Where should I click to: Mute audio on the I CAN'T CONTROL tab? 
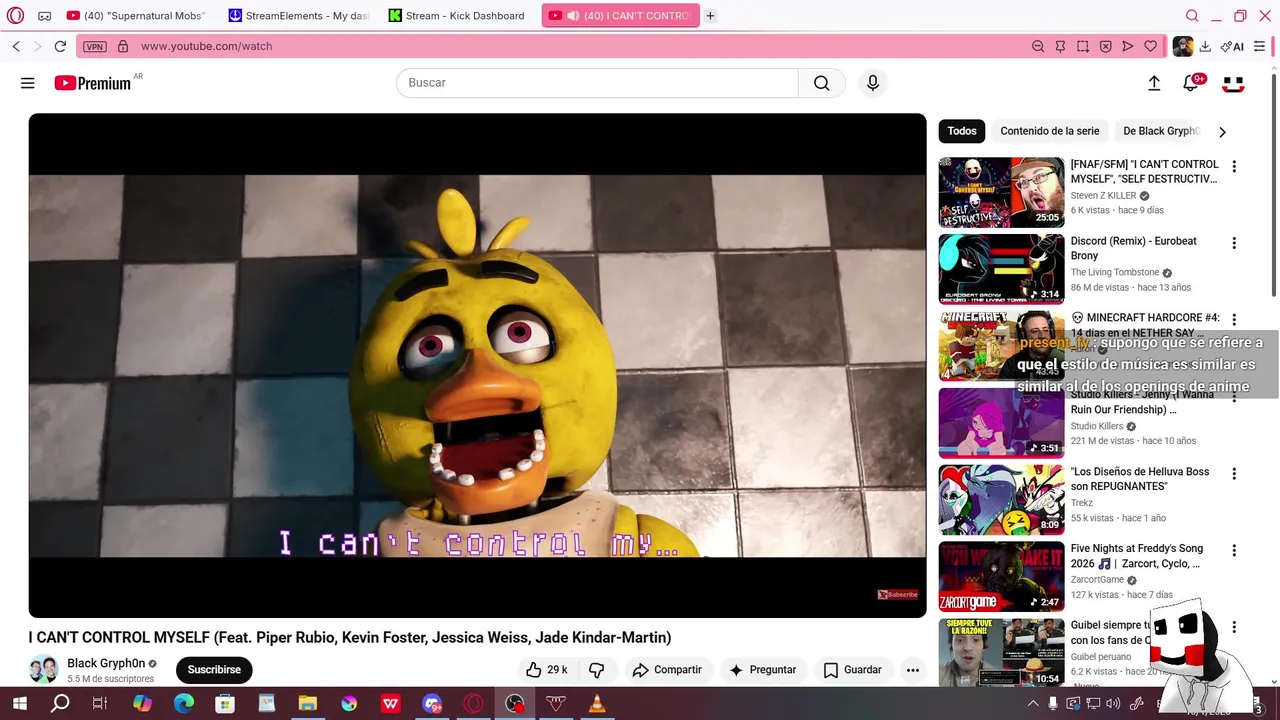573,16
